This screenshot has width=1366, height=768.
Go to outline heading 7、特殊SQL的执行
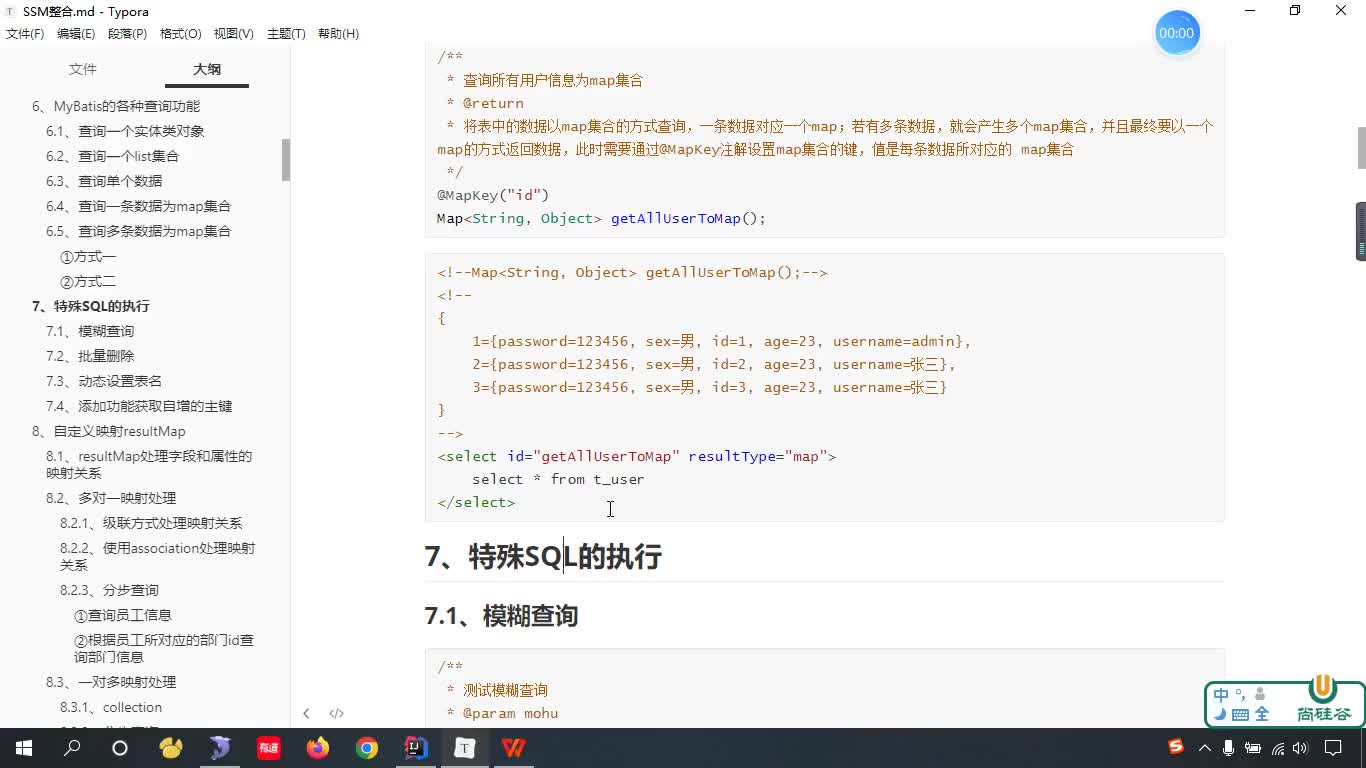click(90, 306)
